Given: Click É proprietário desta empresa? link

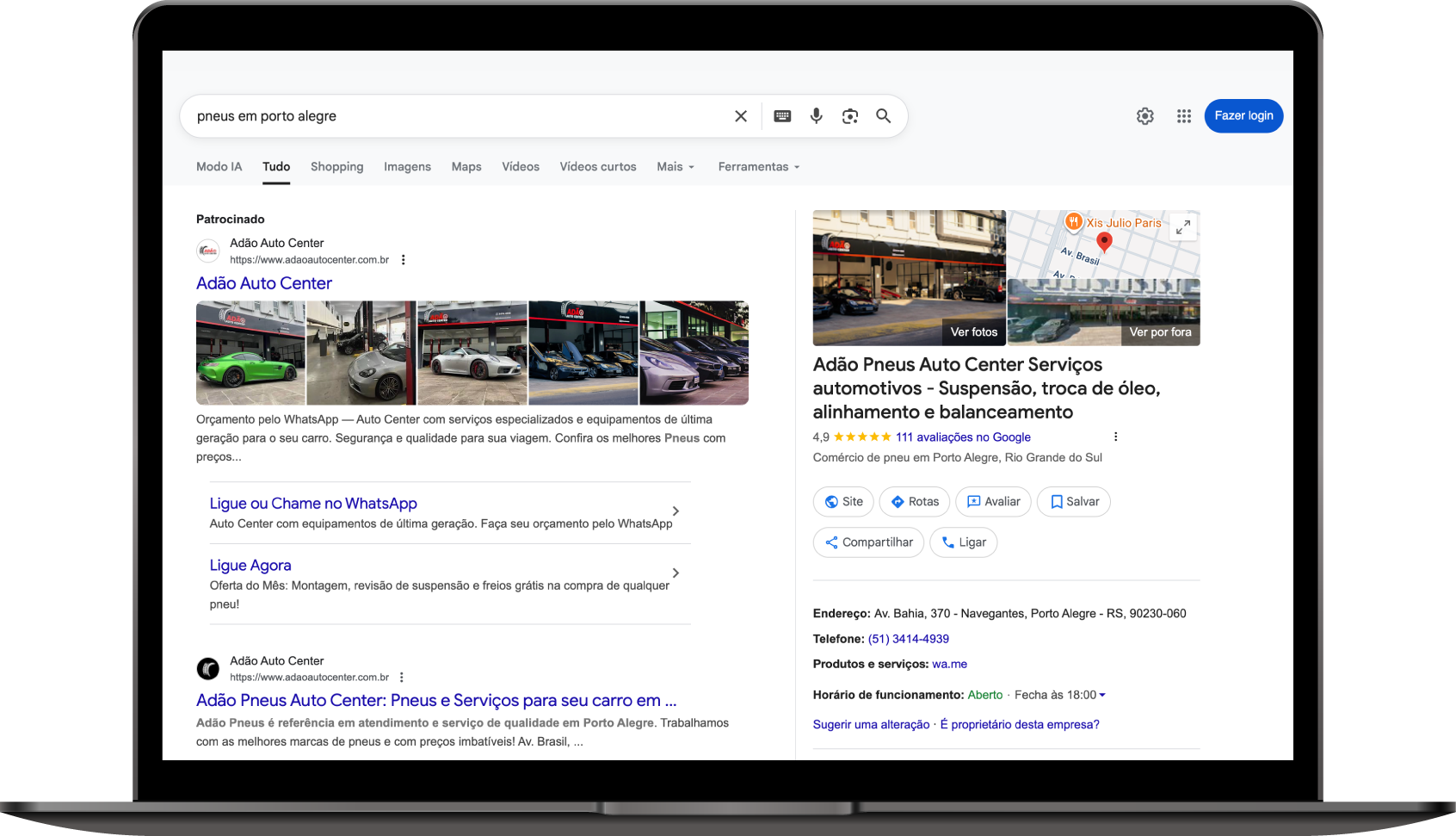Looking at the screenshot, I should (x=1020, y=725).
